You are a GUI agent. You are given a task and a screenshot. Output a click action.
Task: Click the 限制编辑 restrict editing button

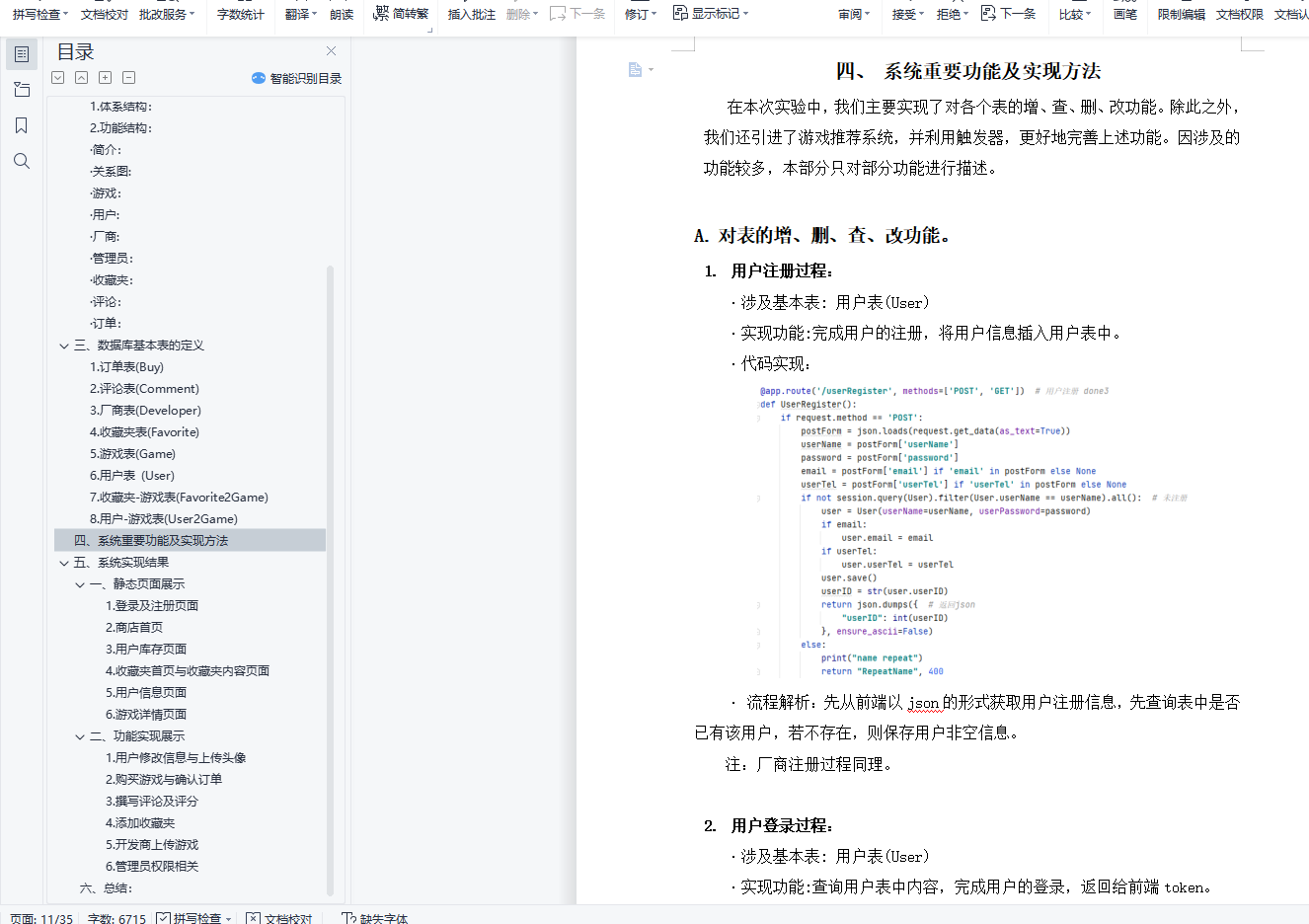pyautogui.click(x=1182, y=14)
